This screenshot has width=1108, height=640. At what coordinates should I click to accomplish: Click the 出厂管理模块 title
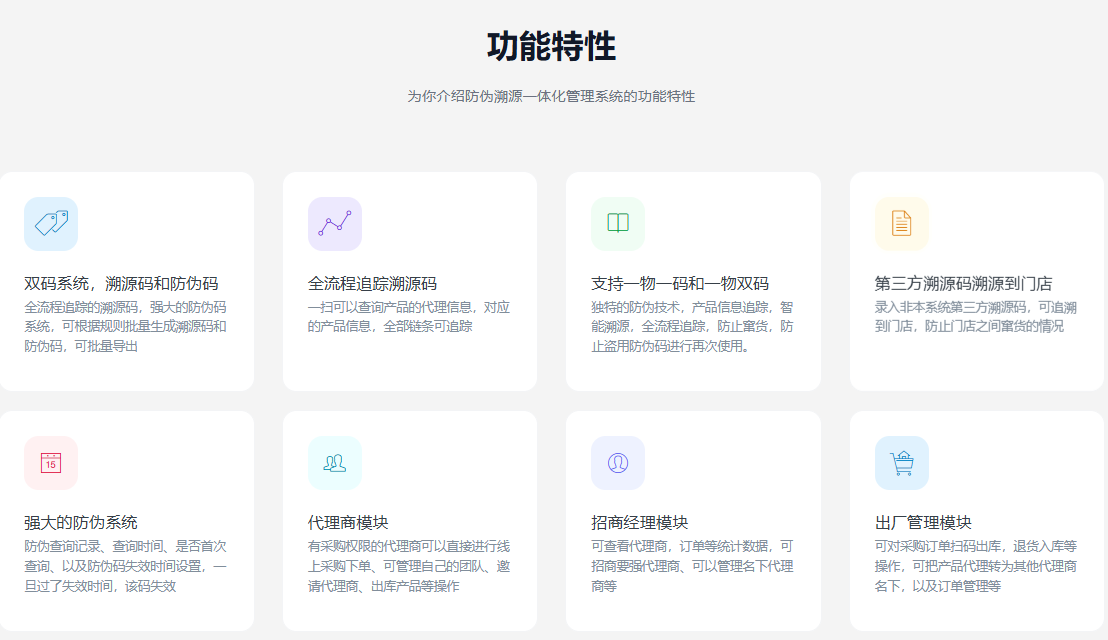point(923,522)
